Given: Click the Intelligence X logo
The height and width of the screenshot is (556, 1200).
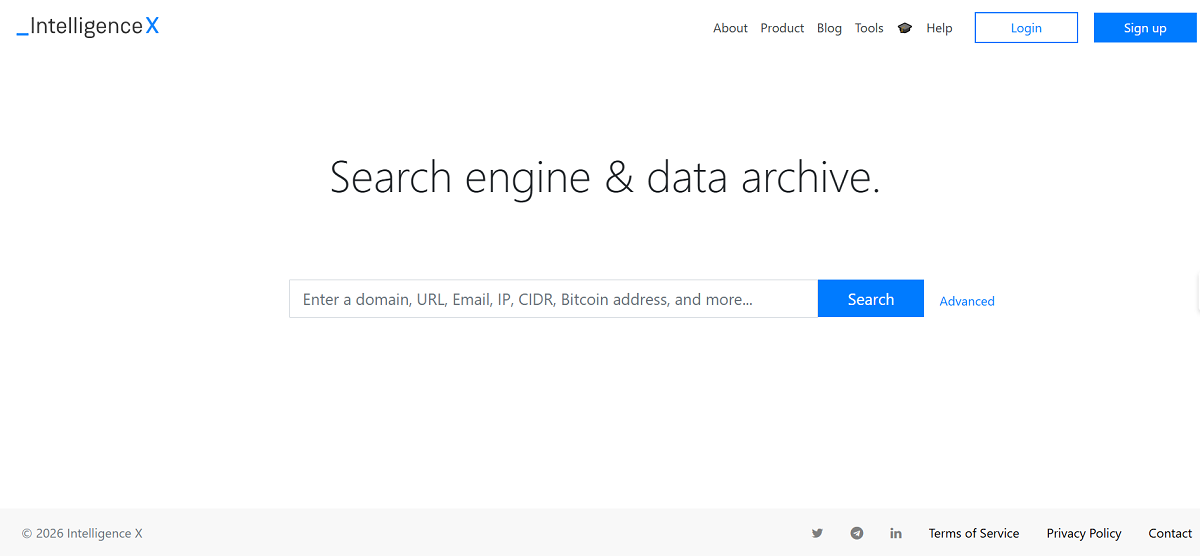Looking at the screenshot, I should pyautogui.click(x=88, y=27).
